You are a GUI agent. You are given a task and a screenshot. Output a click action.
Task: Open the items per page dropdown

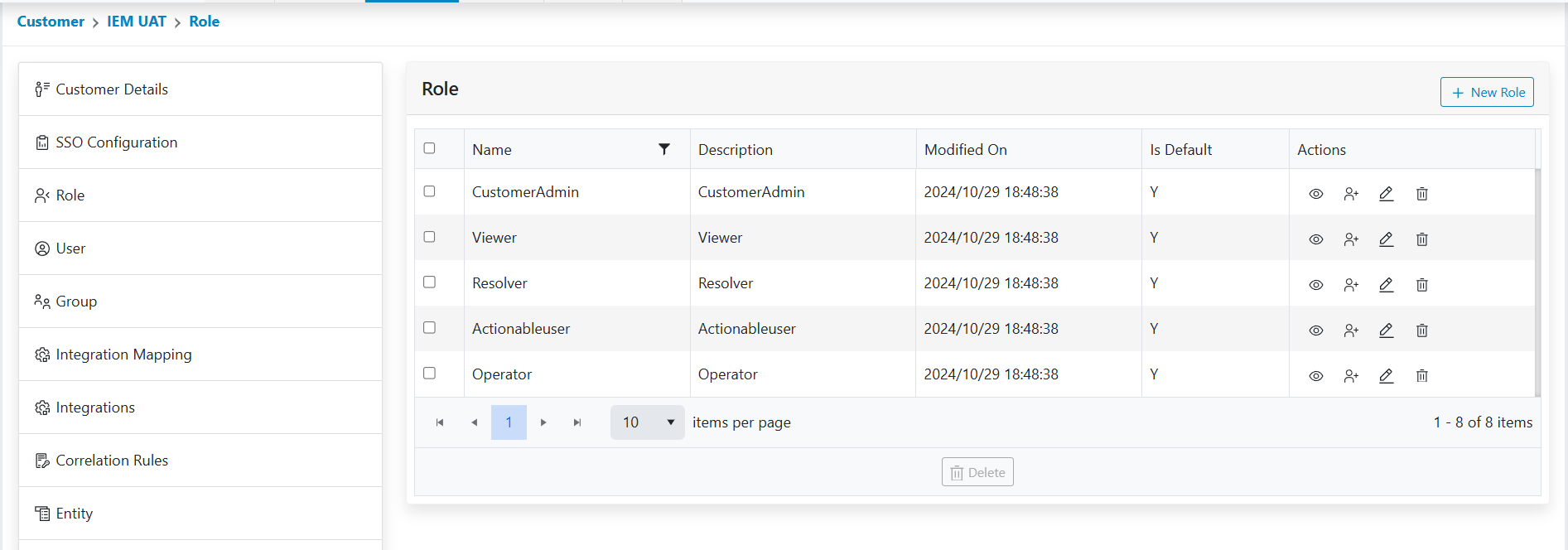[x=647, y=422]
